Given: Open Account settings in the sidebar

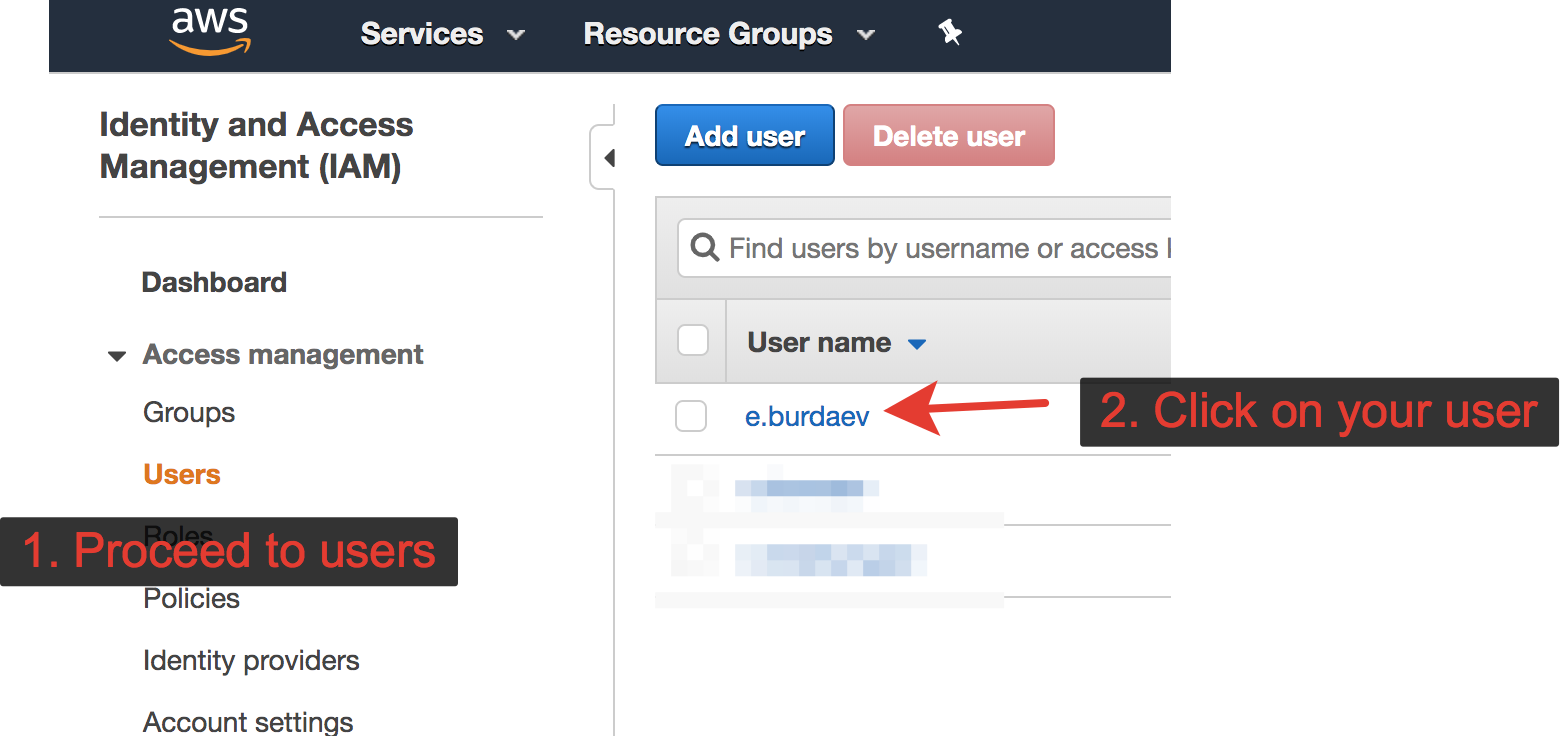Looking at the screenshot, I should [x=248, y=722].
